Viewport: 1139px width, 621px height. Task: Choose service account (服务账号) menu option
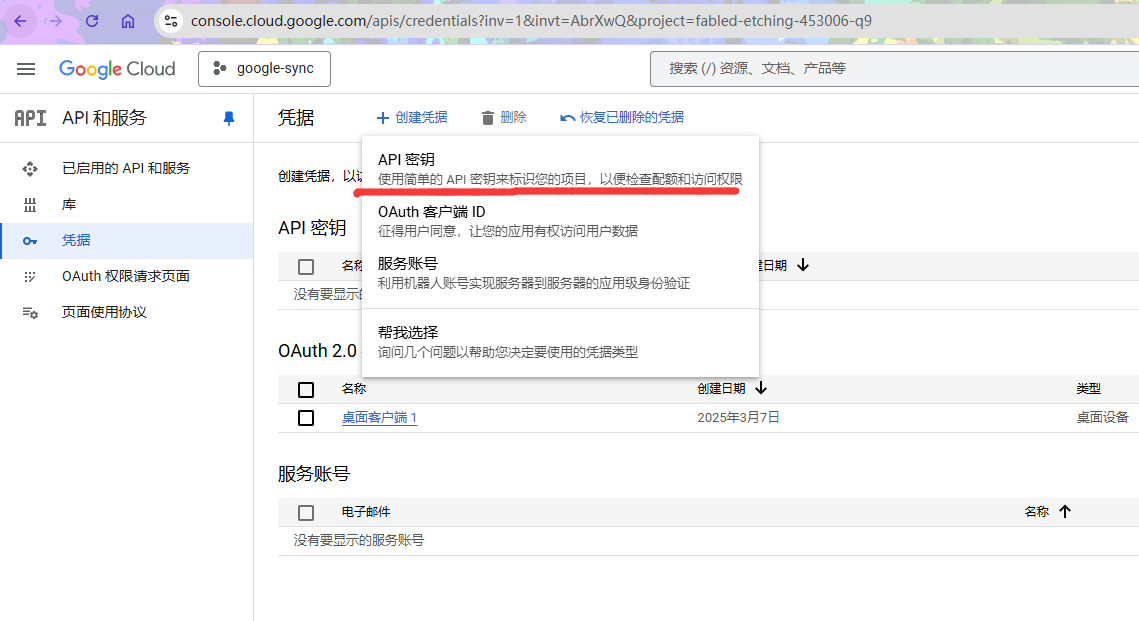(x=560, y=272)
